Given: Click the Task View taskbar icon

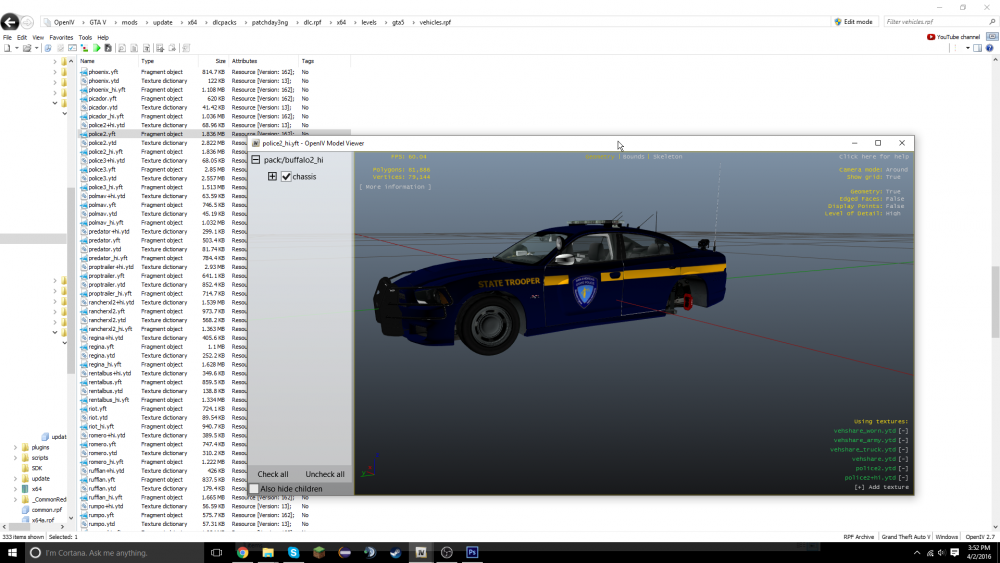Looking at the screenshot, I should tap(216, 553).
